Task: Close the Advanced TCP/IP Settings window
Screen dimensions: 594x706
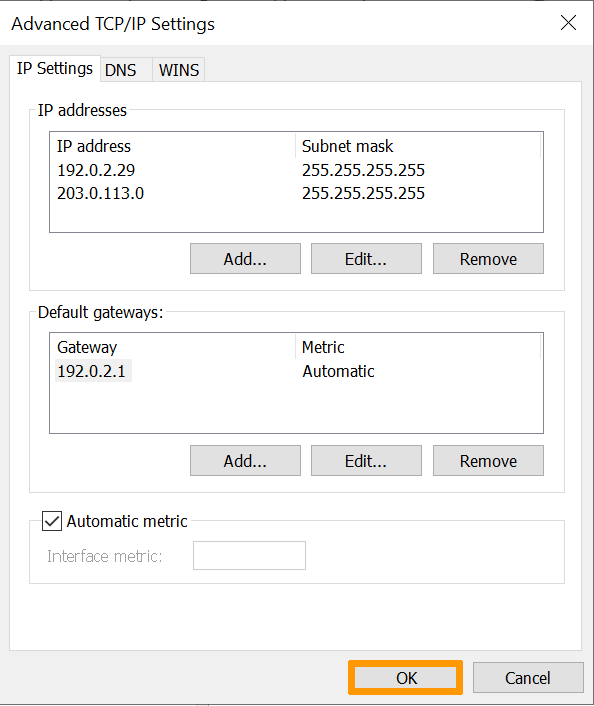Action: click(x=568, y=23)
